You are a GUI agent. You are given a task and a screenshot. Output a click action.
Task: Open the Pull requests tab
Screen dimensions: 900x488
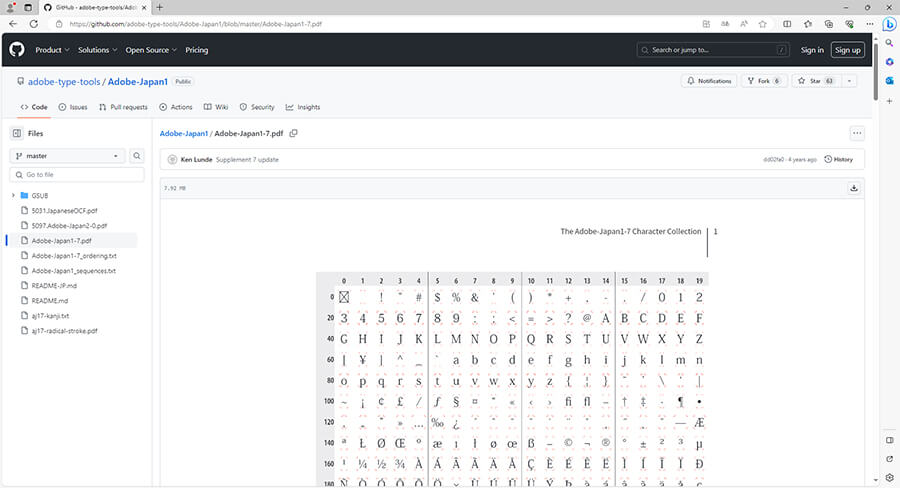(123, 107)
